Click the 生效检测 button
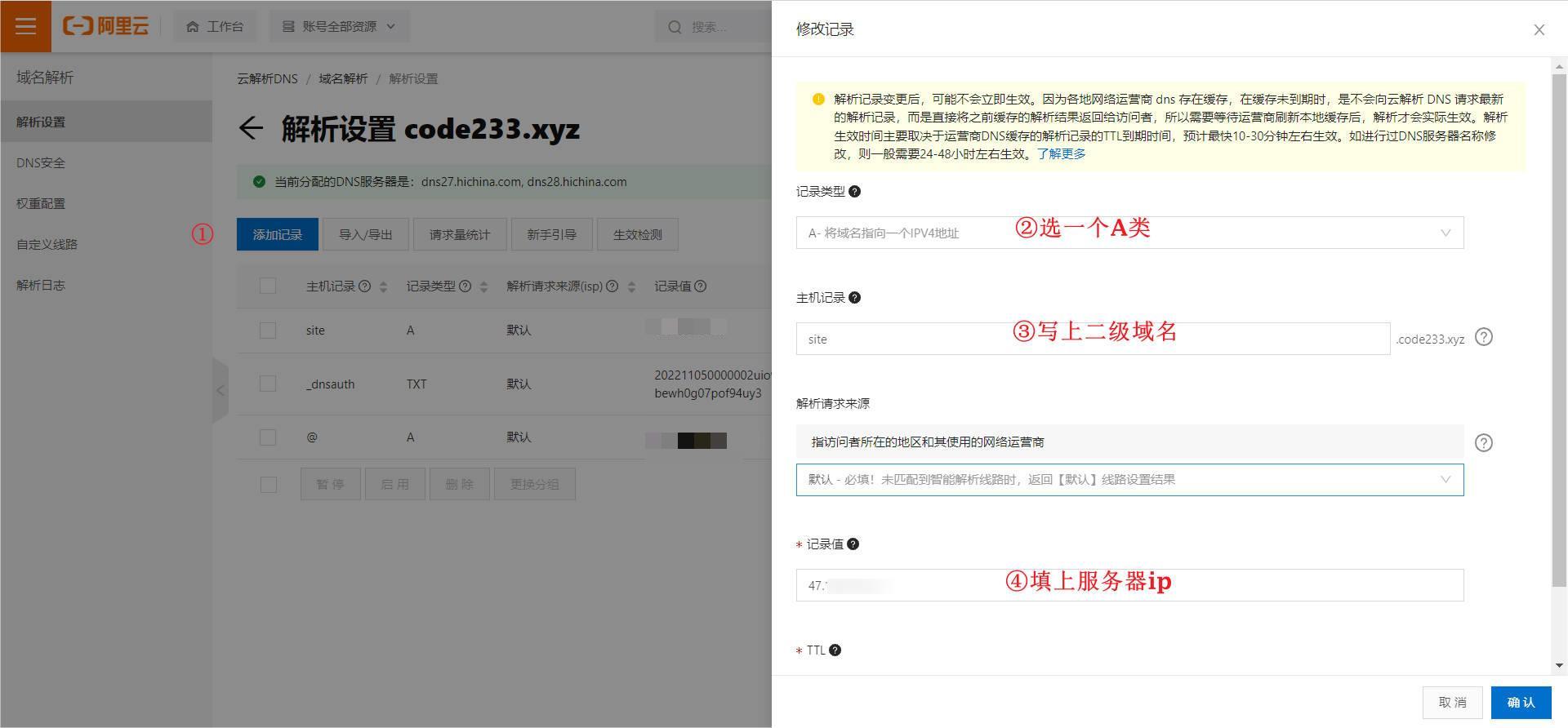The width and height of the screenshot is (1568, 728). [x=637, y=234]
